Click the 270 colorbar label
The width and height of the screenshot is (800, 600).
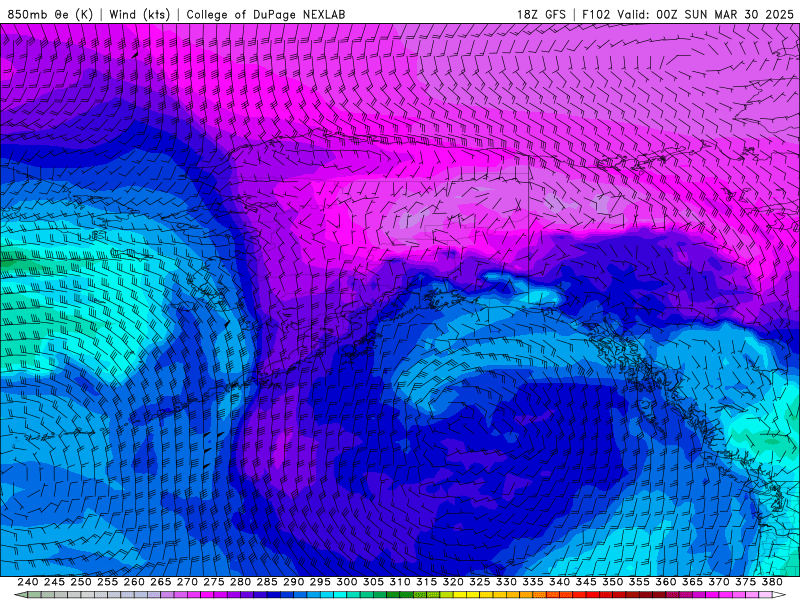(x=187, y=582)
